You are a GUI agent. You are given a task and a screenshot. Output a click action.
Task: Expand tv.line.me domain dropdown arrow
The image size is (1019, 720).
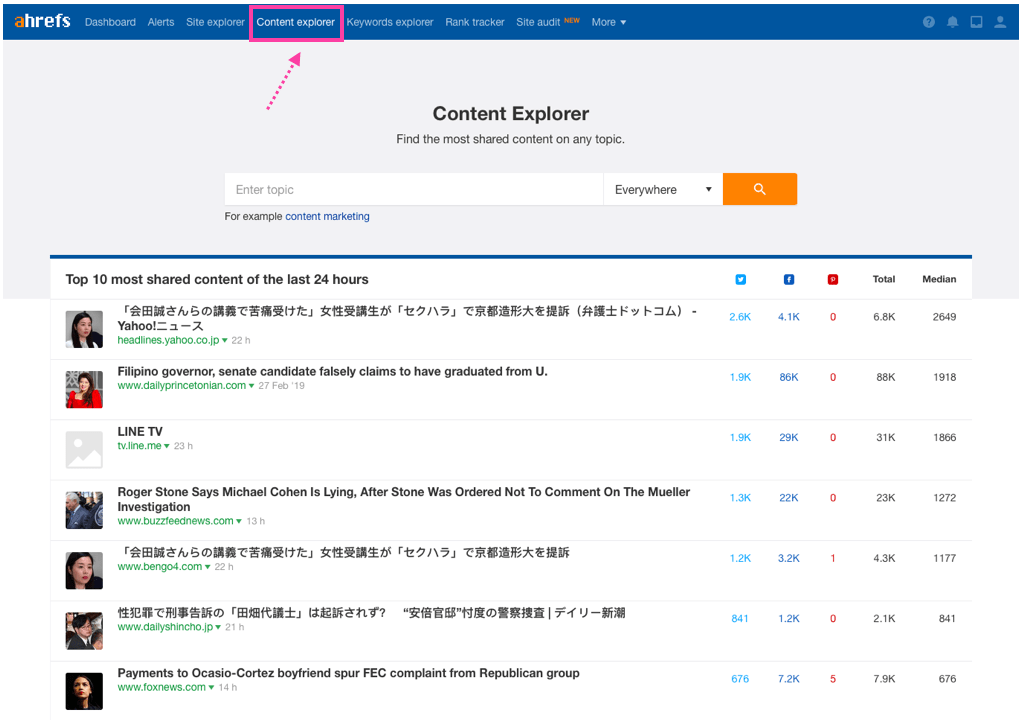click(167, 446)
